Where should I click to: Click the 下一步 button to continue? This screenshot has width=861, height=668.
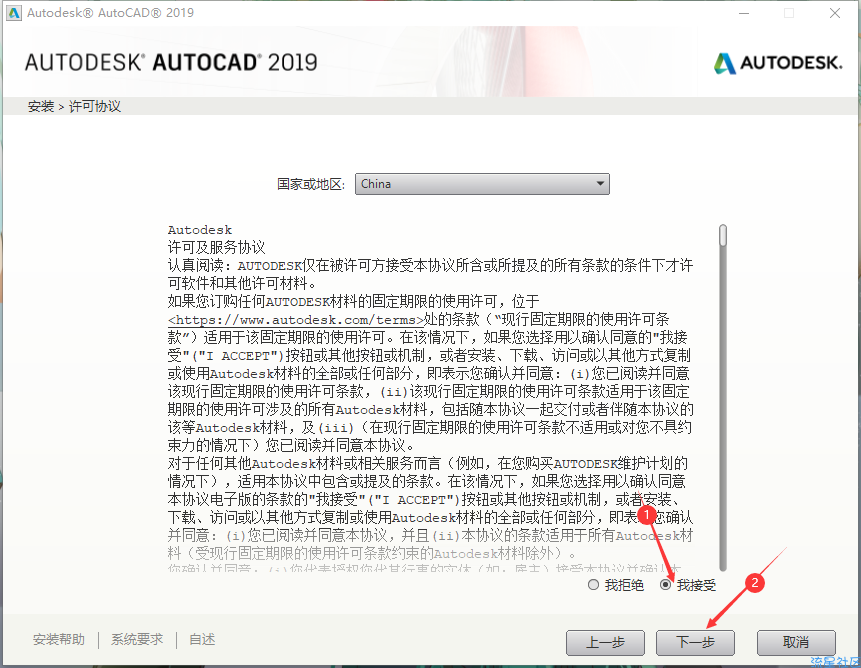pyautogui.click(x=695, y=642)
